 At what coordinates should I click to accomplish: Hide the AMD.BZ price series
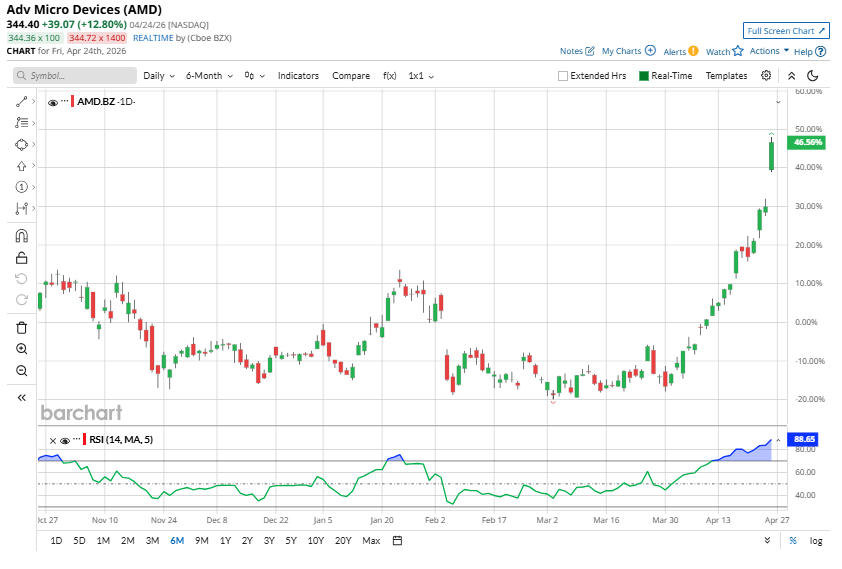[53, 101]
